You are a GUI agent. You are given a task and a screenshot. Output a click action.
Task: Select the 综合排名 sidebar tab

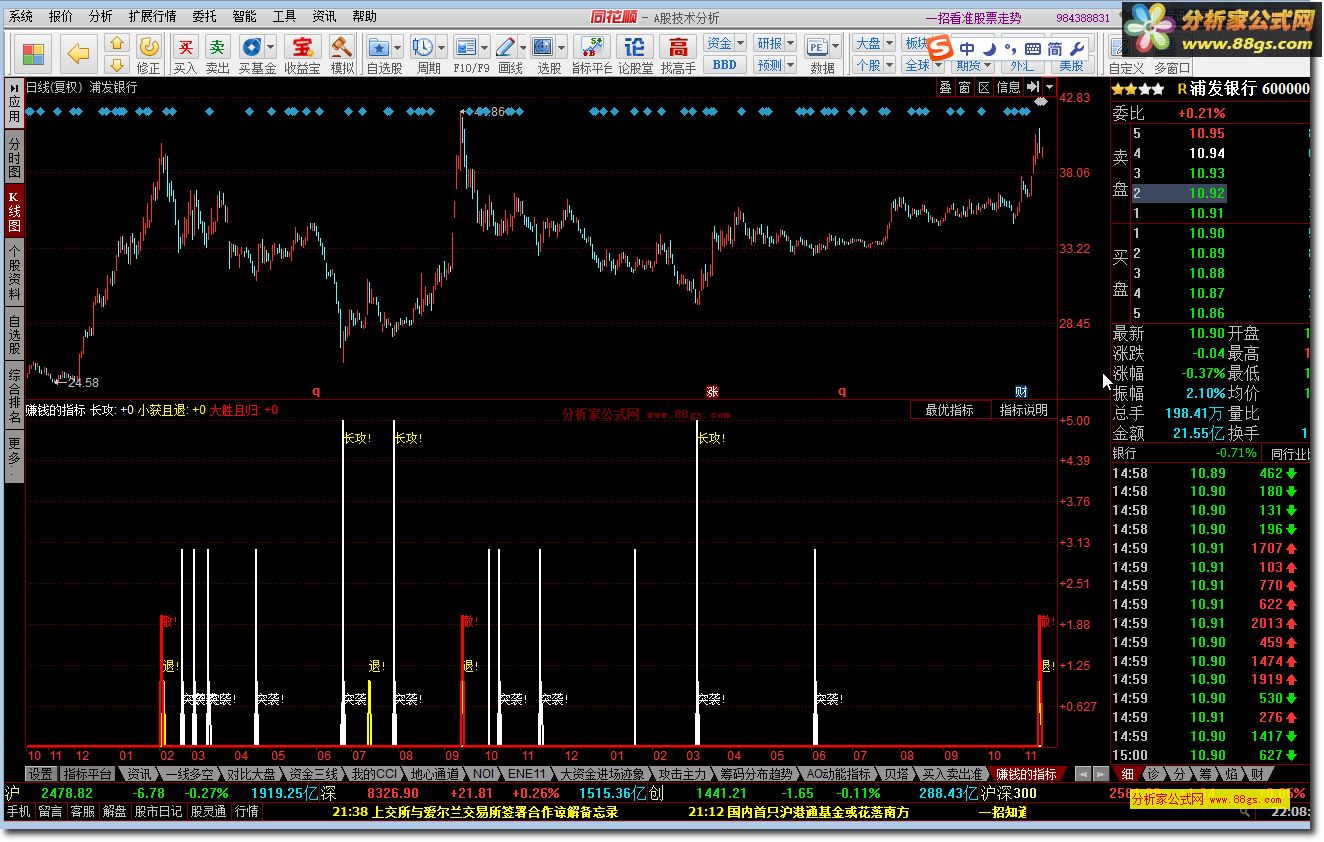coord(14,395)
